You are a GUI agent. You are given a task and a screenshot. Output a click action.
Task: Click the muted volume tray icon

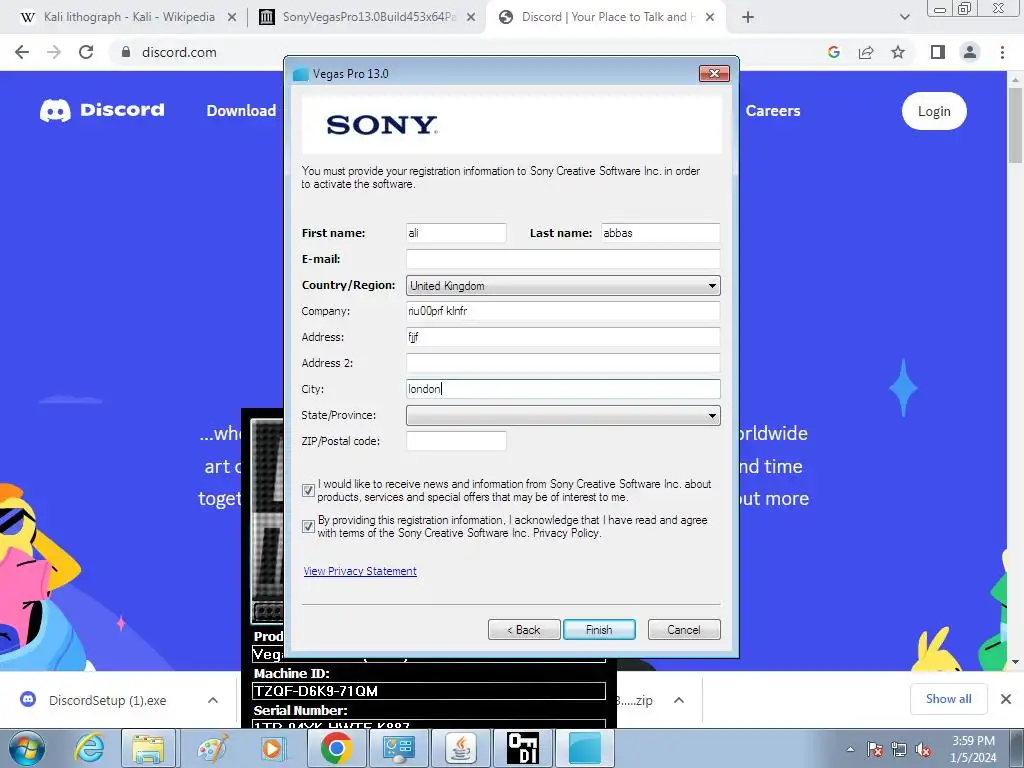pos(923,750)
